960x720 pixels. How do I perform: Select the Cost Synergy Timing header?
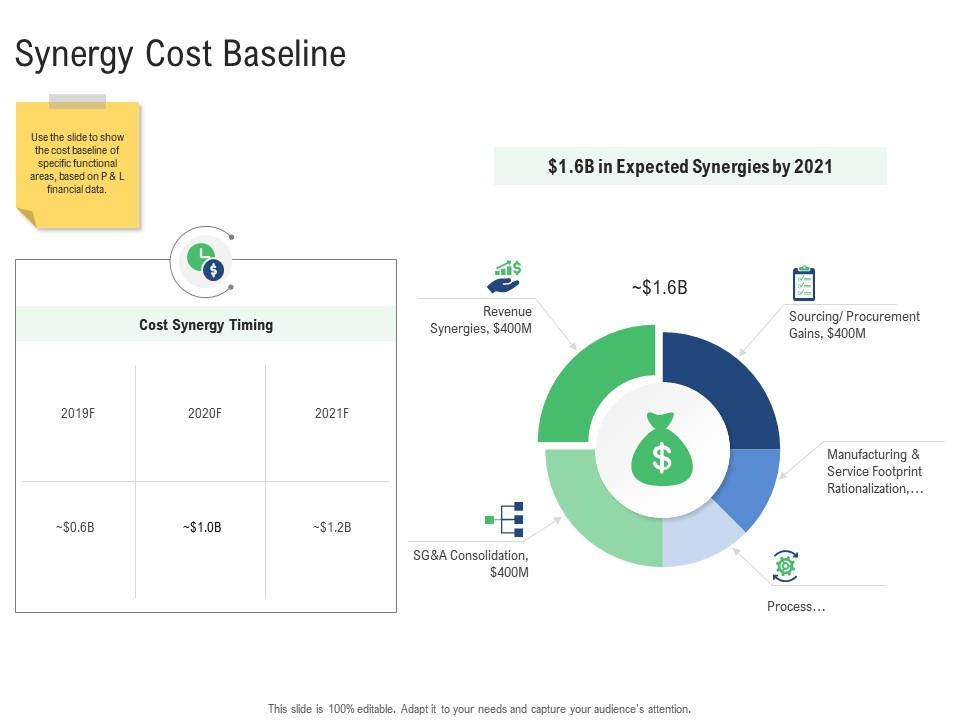coord(206,324)
